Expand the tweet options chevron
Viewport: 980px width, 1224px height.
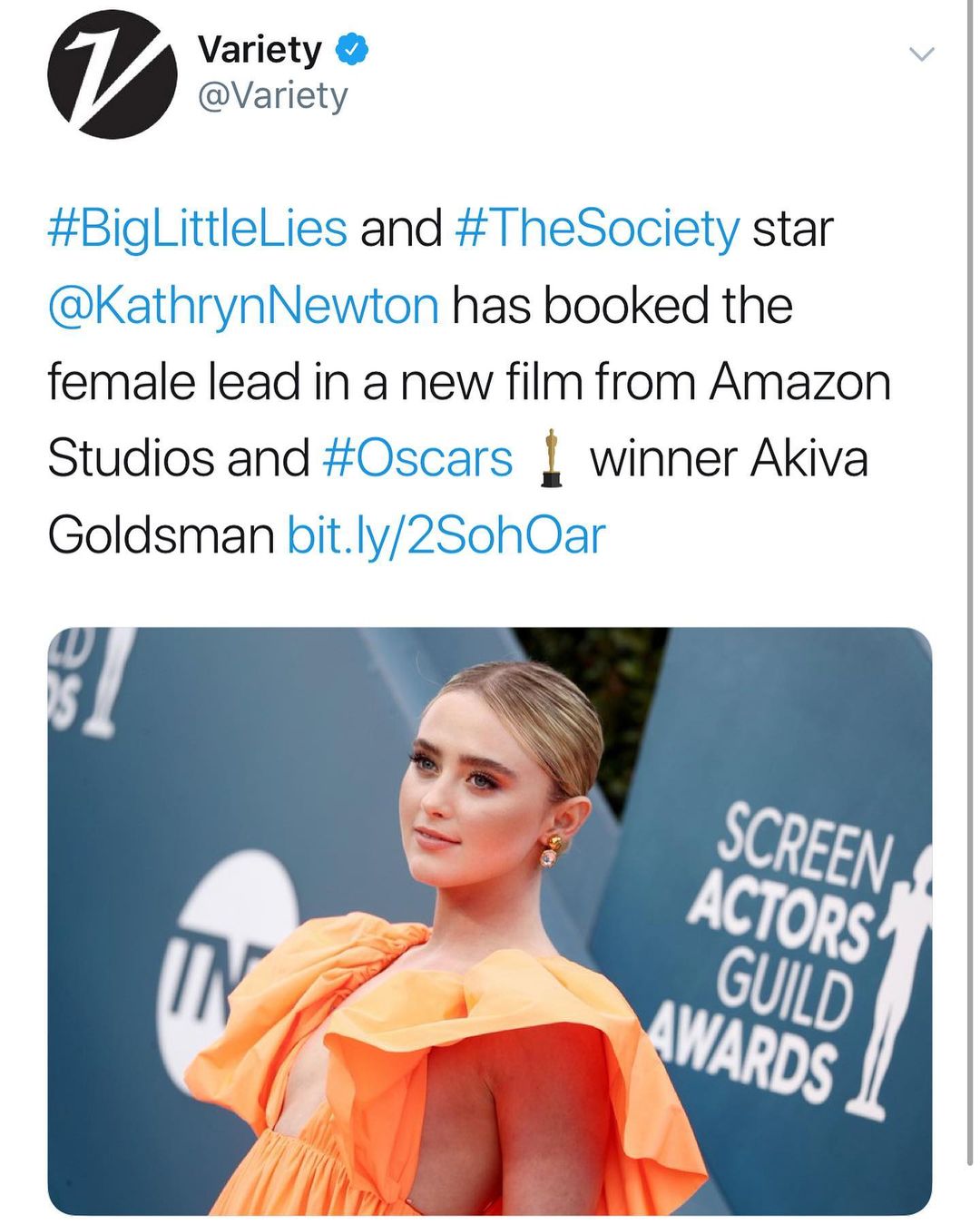921,55
